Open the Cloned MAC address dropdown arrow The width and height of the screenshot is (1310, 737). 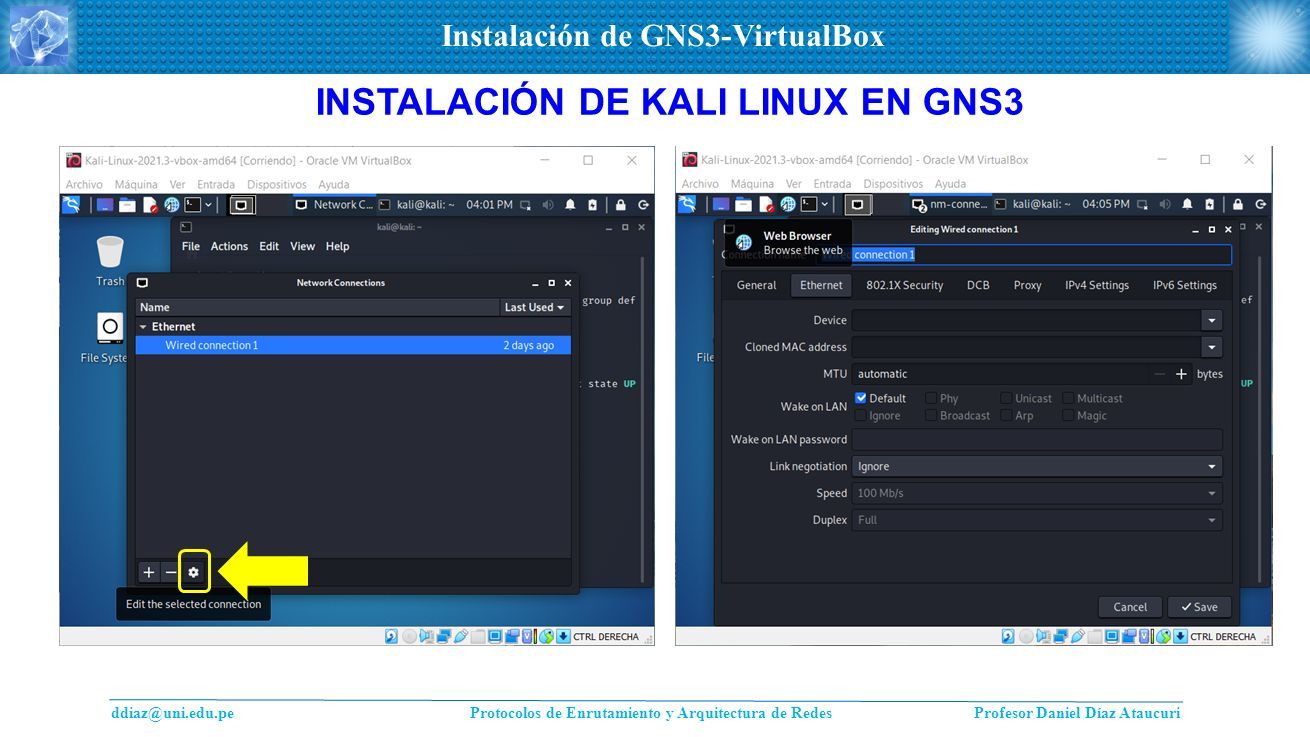[1212, 347]
